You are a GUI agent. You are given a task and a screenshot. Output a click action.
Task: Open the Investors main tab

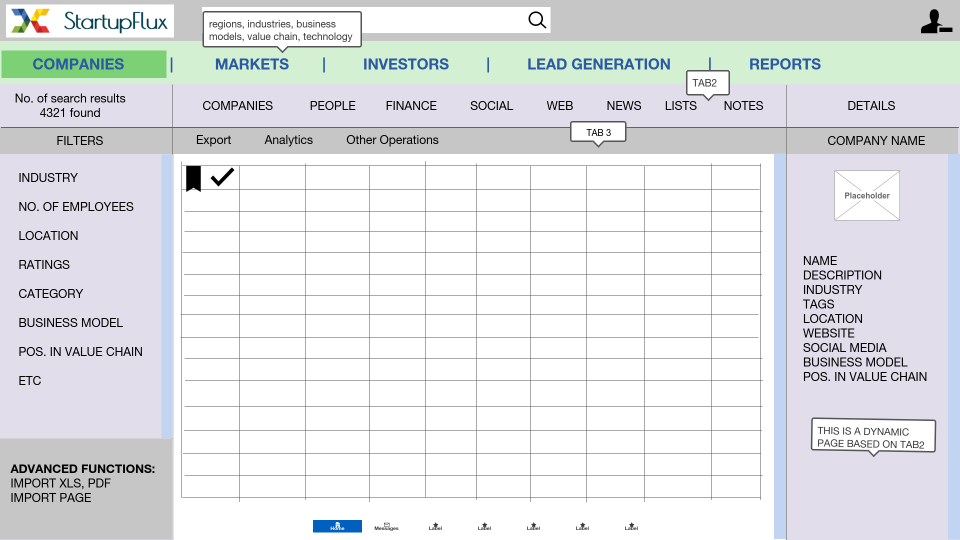[x=406, y=64]
